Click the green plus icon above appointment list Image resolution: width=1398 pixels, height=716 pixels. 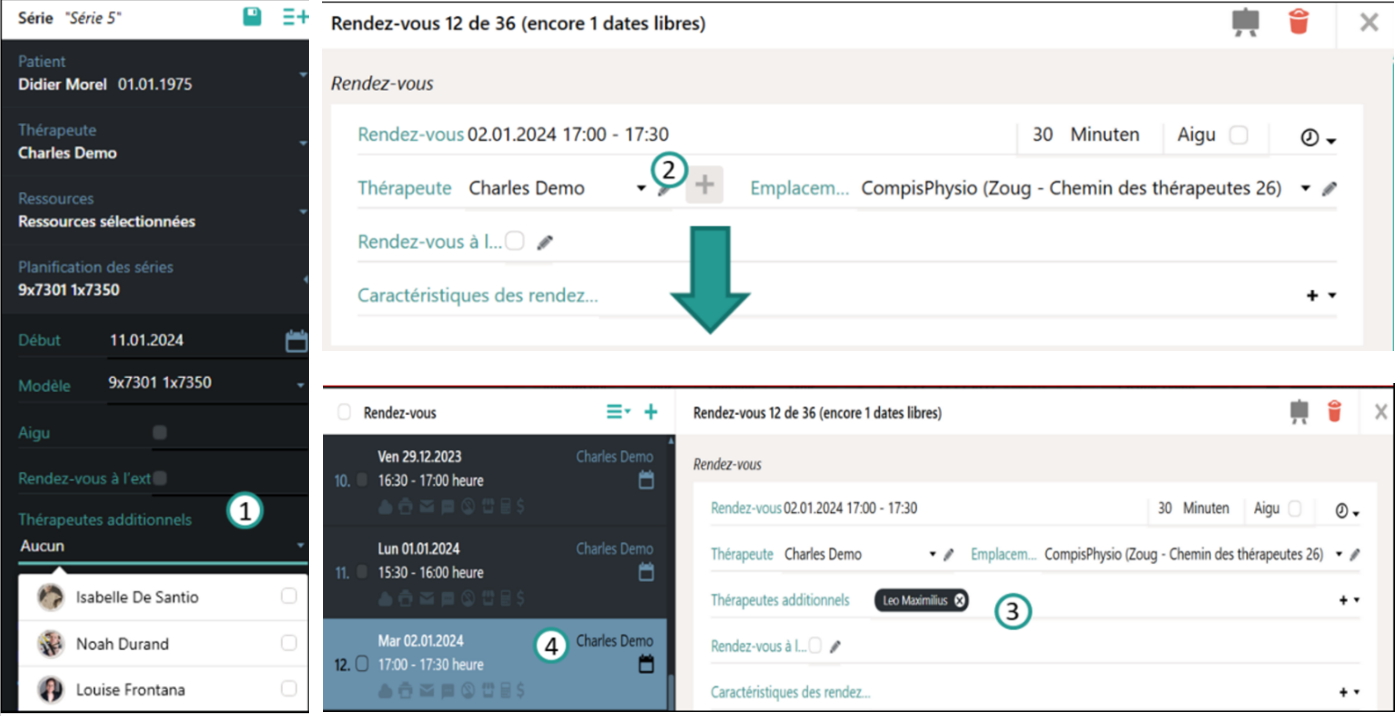pos(651,412)
